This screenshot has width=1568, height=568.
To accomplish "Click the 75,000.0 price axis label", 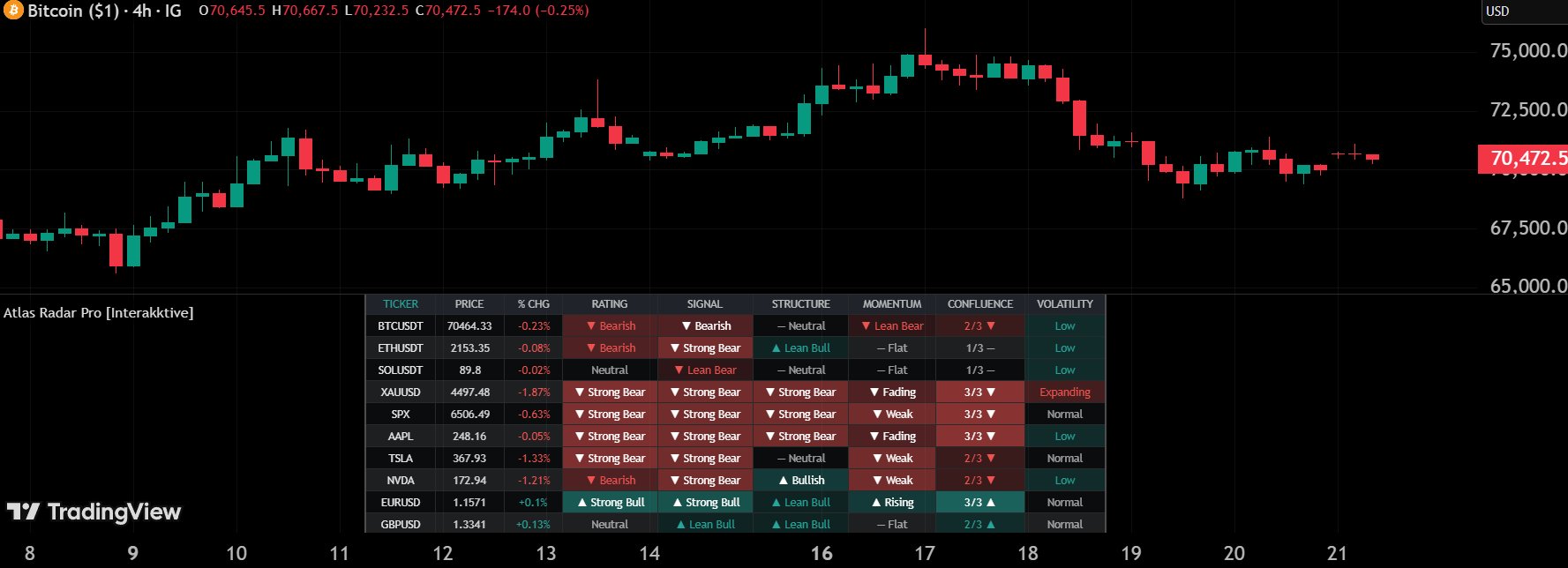I will [1527, 51].
